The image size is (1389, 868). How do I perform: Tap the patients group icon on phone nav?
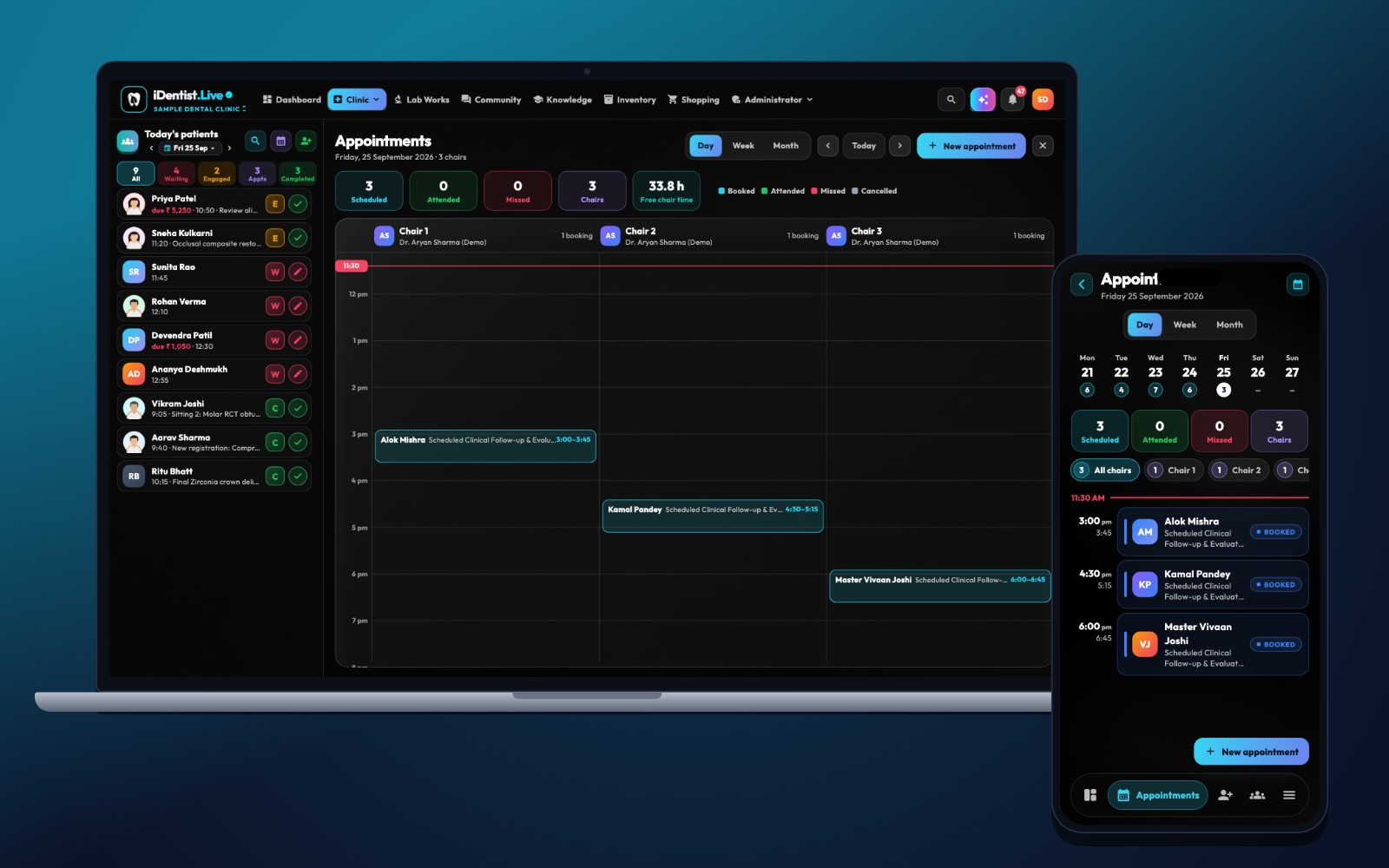click(1257, 795)
